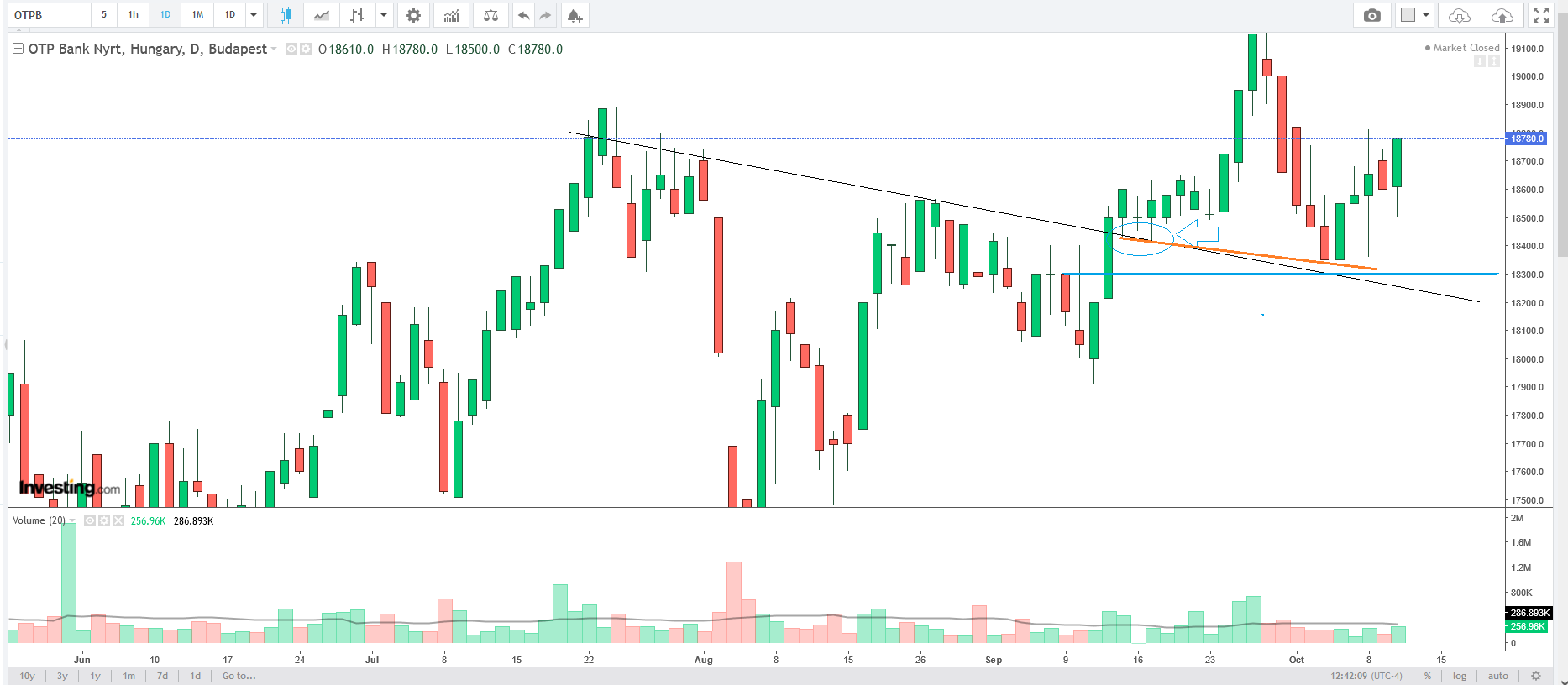
Task: Take a chart snapshot with the camera
Action: pos(1372,15)
